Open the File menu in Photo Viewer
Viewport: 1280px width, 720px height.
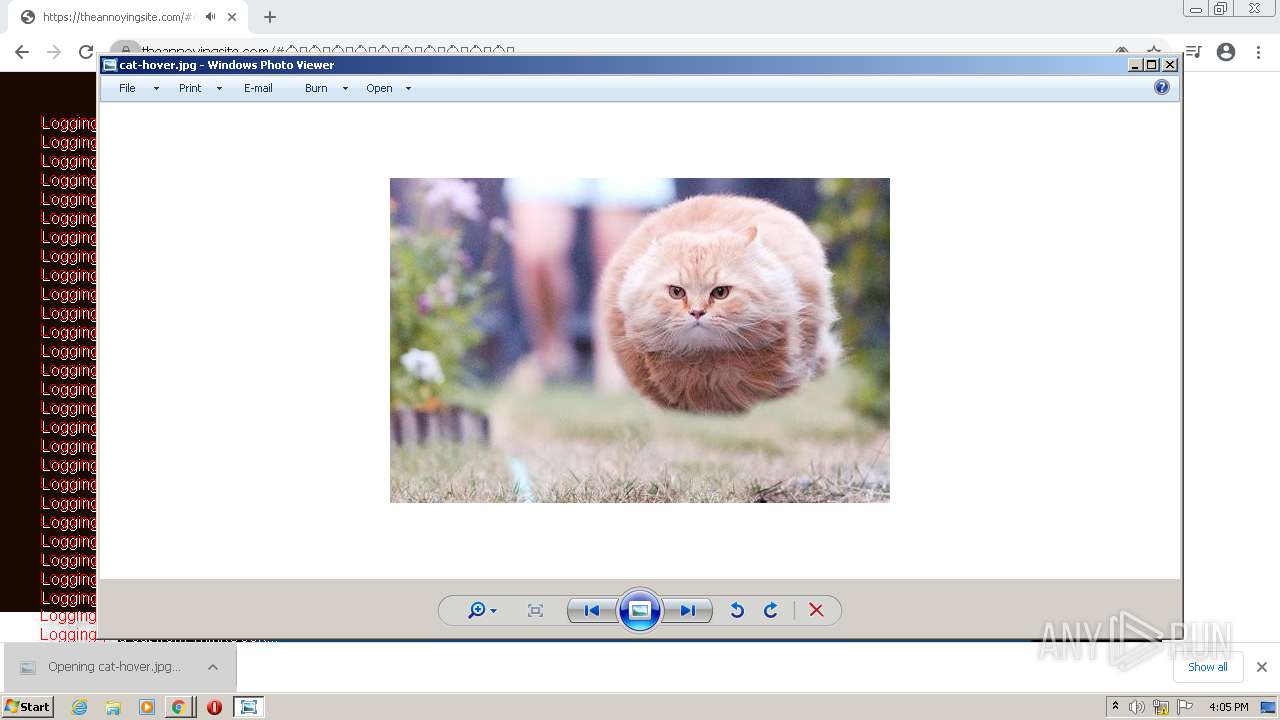tap(127, 88)
